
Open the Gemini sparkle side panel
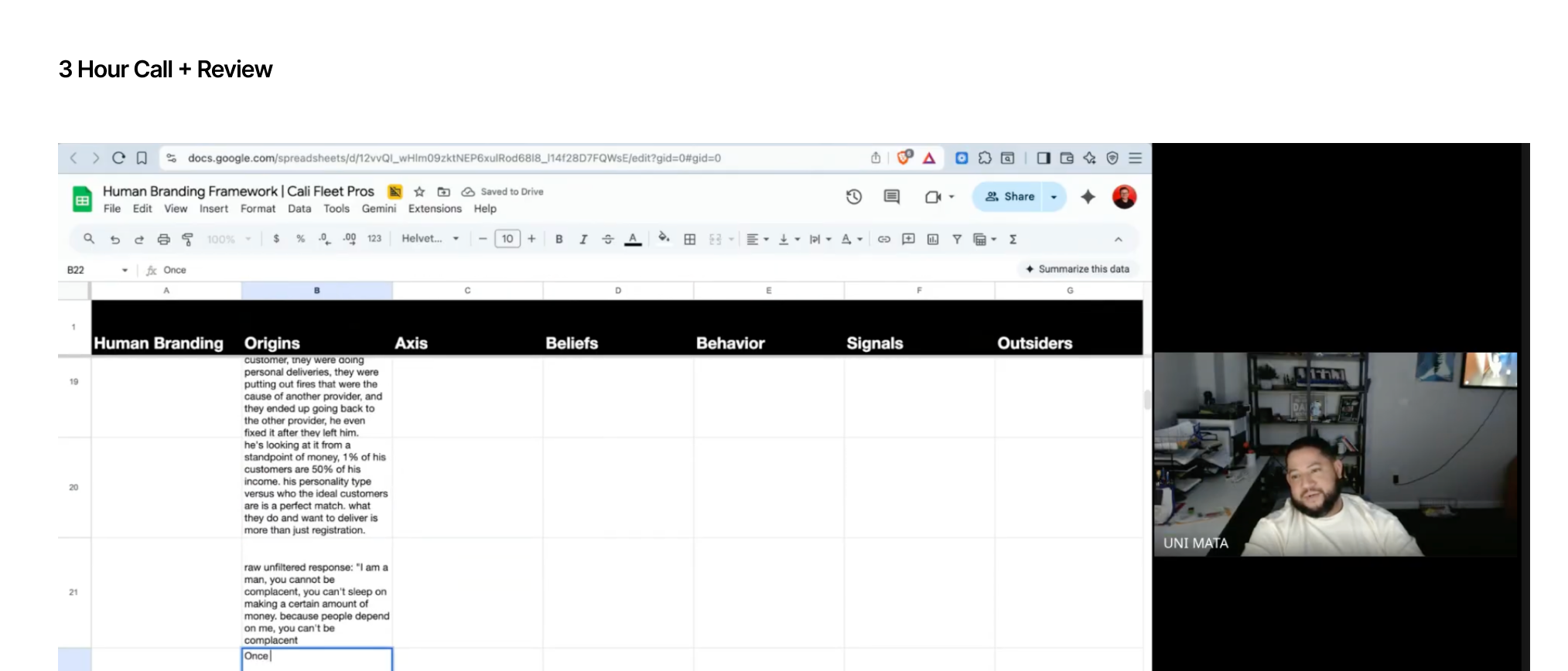pyautogui.click(x=1088, y=197)
